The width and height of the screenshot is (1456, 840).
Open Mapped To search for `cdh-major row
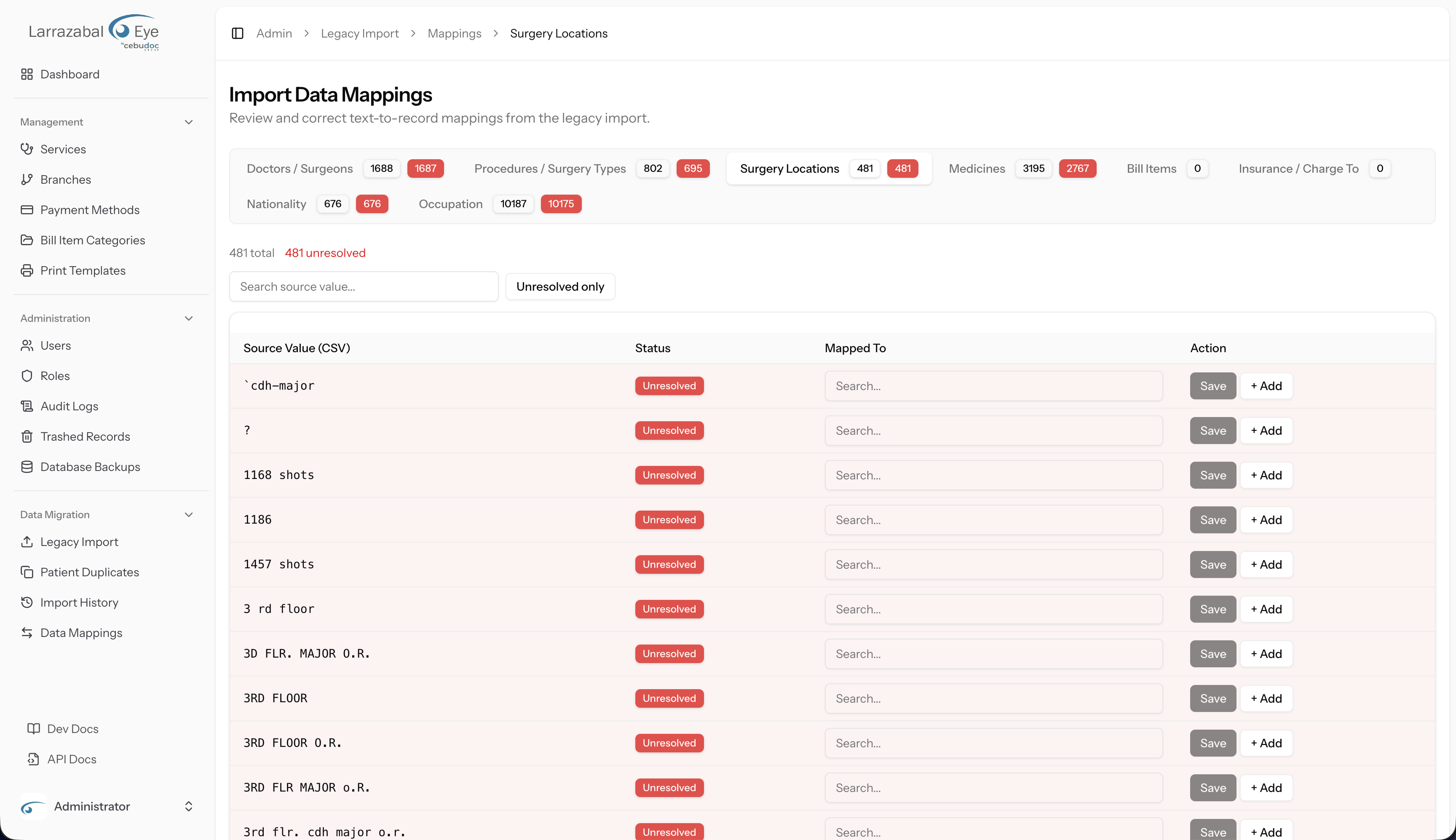(x=993, y=386)
